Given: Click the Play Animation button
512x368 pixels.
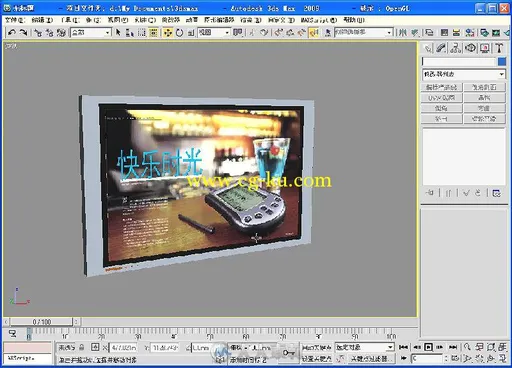Looking at the screenshot, I should (x=428, y=347).
